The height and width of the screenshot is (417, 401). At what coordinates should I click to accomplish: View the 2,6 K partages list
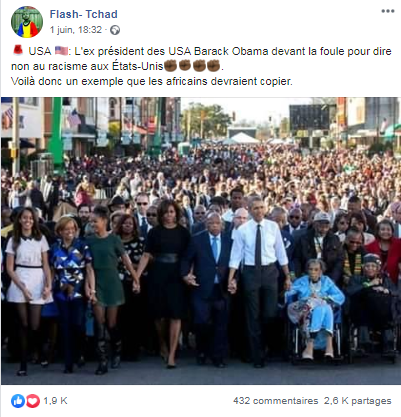(x=358, y=401)
